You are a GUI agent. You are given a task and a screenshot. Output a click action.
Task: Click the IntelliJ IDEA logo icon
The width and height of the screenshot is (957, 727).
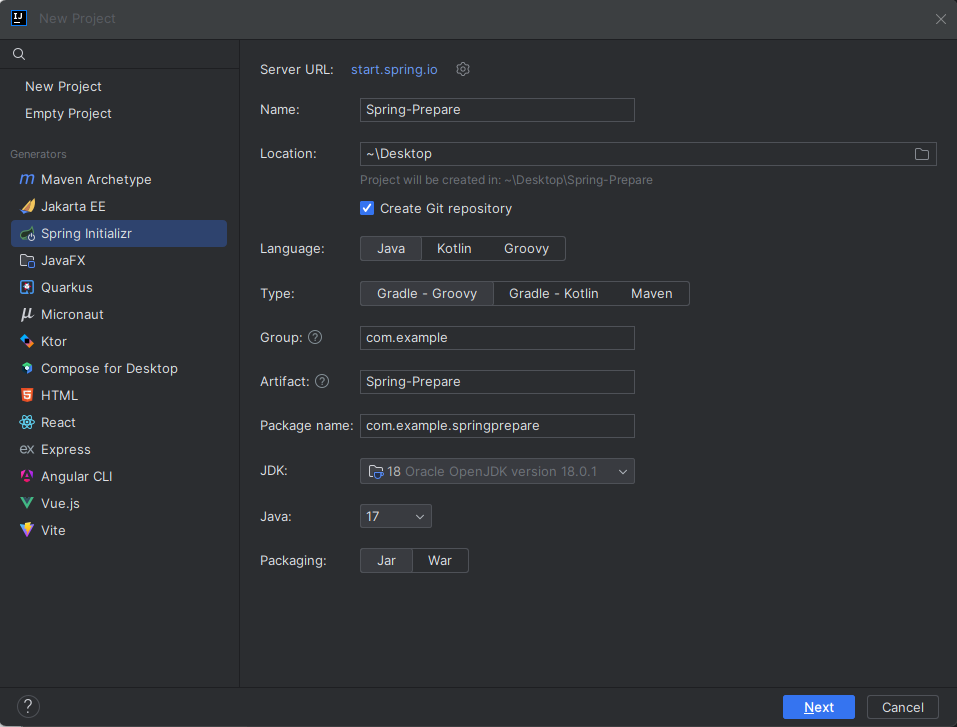19,18
